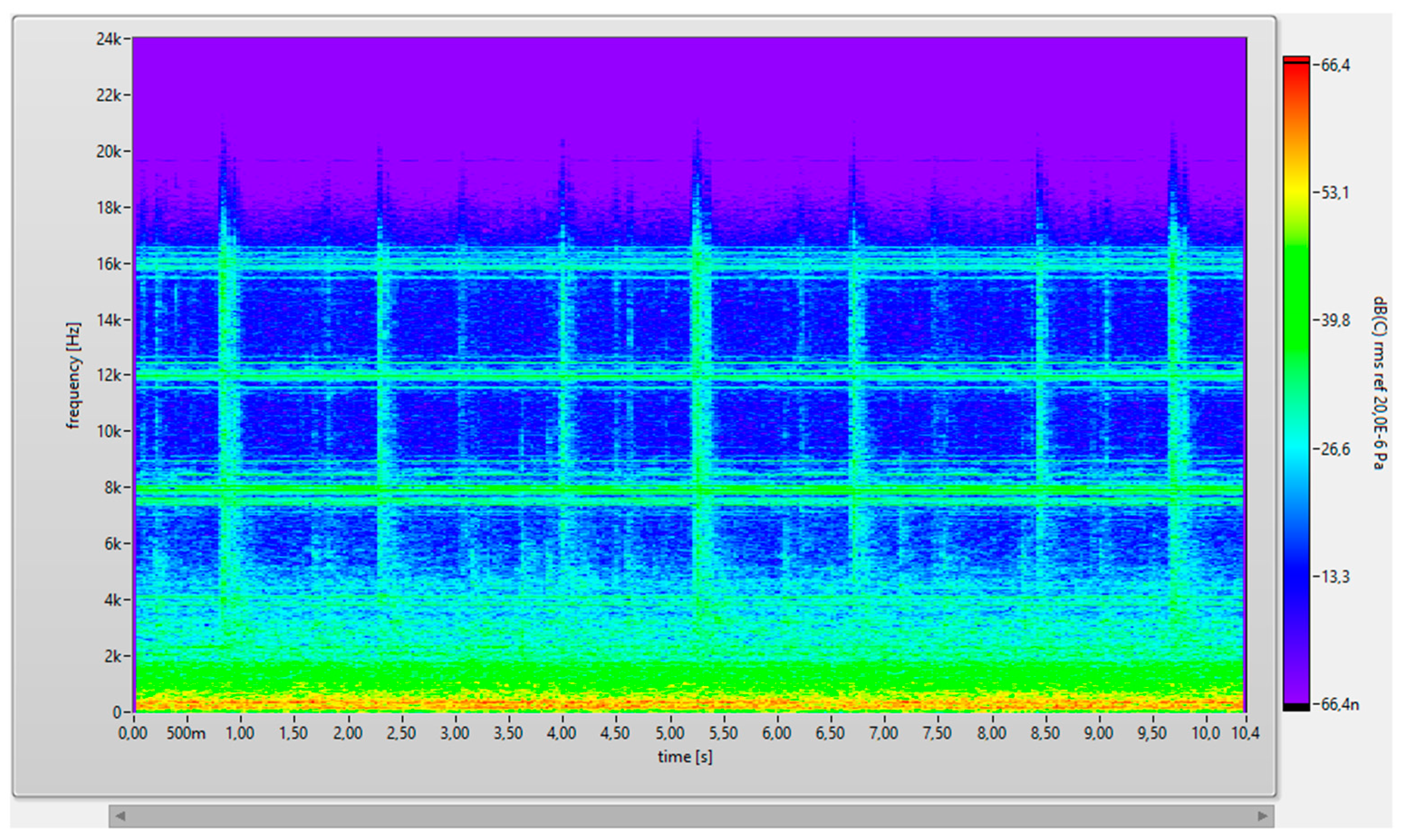Select the "time [s]" axis title
Screen dimensions: 1404x840
(685, 757)
